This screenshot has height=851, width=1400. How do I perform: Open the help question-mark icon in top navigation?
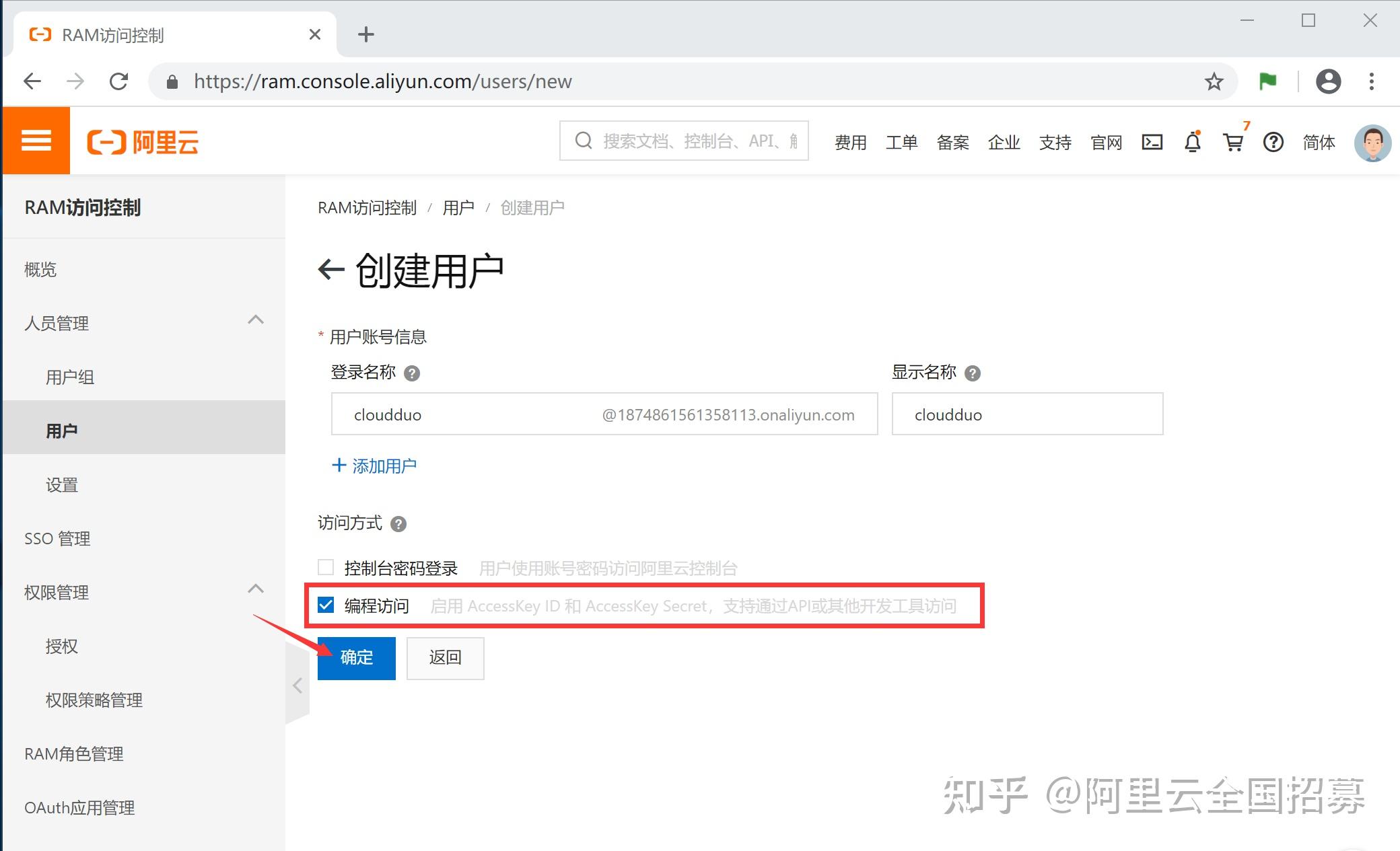[1273, 142]
